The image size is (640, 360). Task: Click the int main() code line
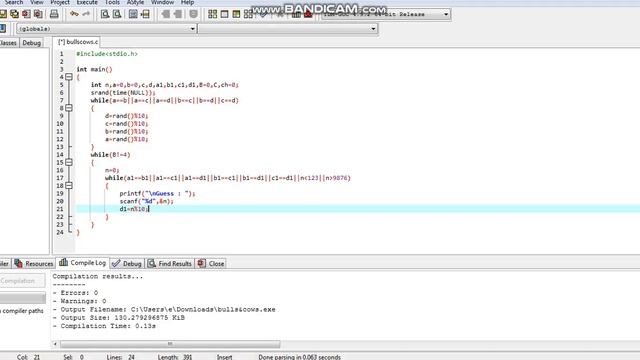(x=94, y=69)
